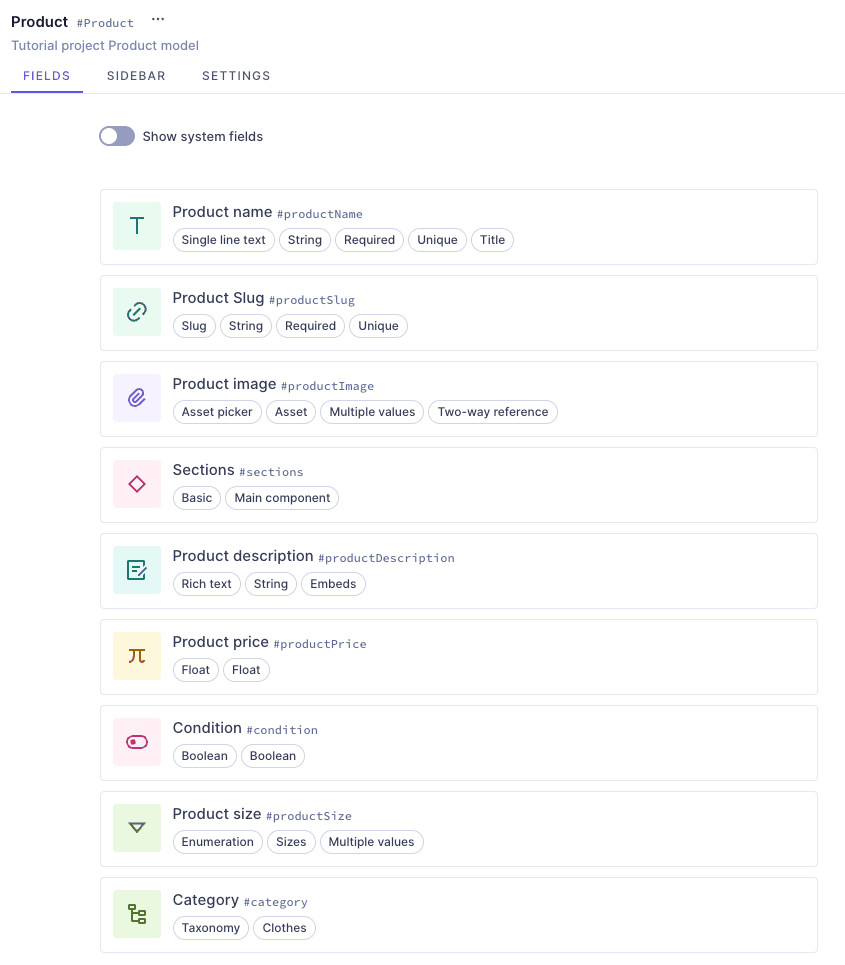Enable the Show system fields toggle
This screenshot has width=845, height=965.
[x=116, y=136]
